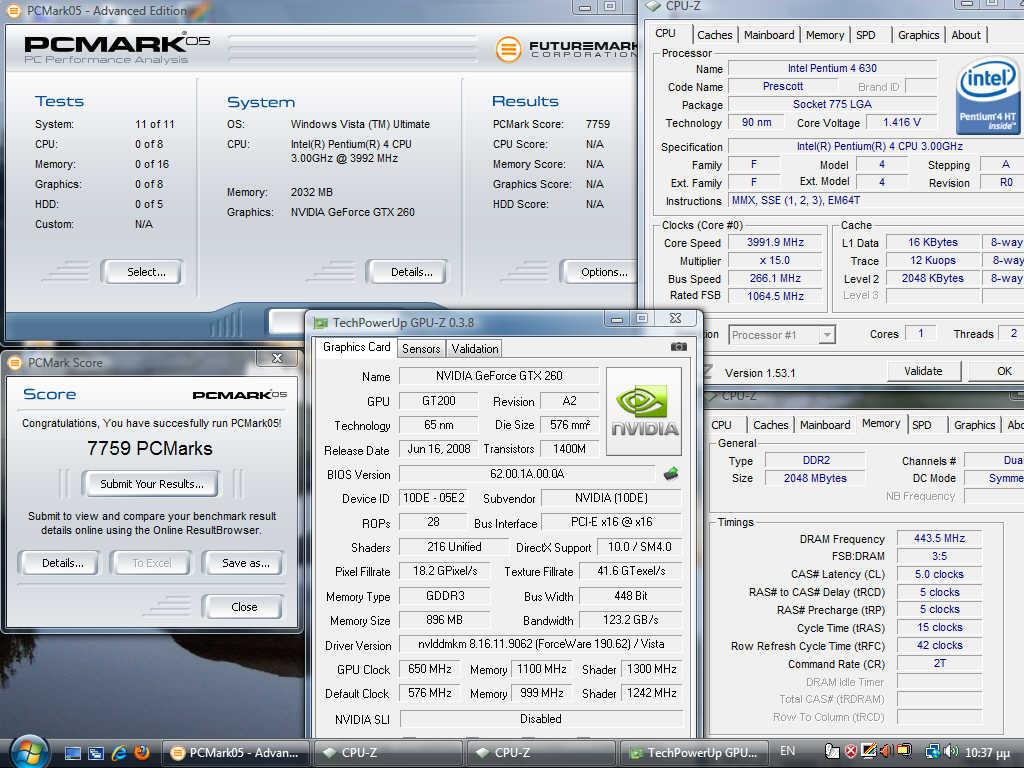
Task: Click Driver Version field in GPU-Z
Action: coord(541,645)
